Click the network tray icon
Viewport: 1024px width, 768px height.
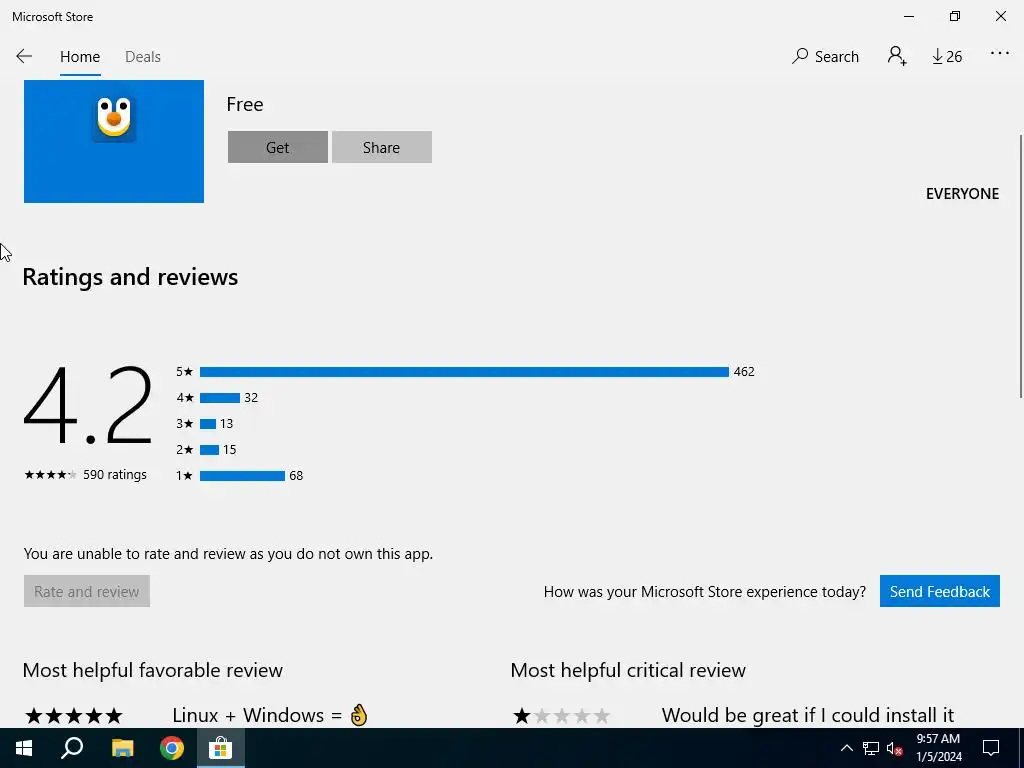[871, 748]
